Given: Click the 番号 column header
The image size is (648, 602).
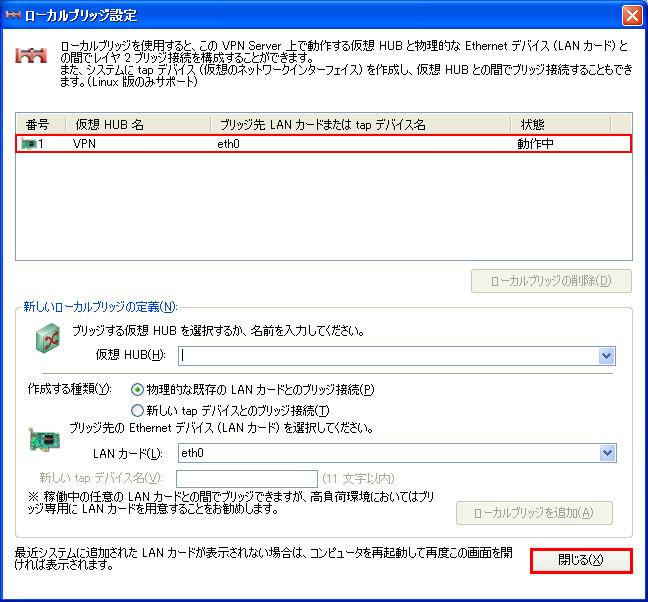Looking at the screenshot, I should [x=40, y=124].
